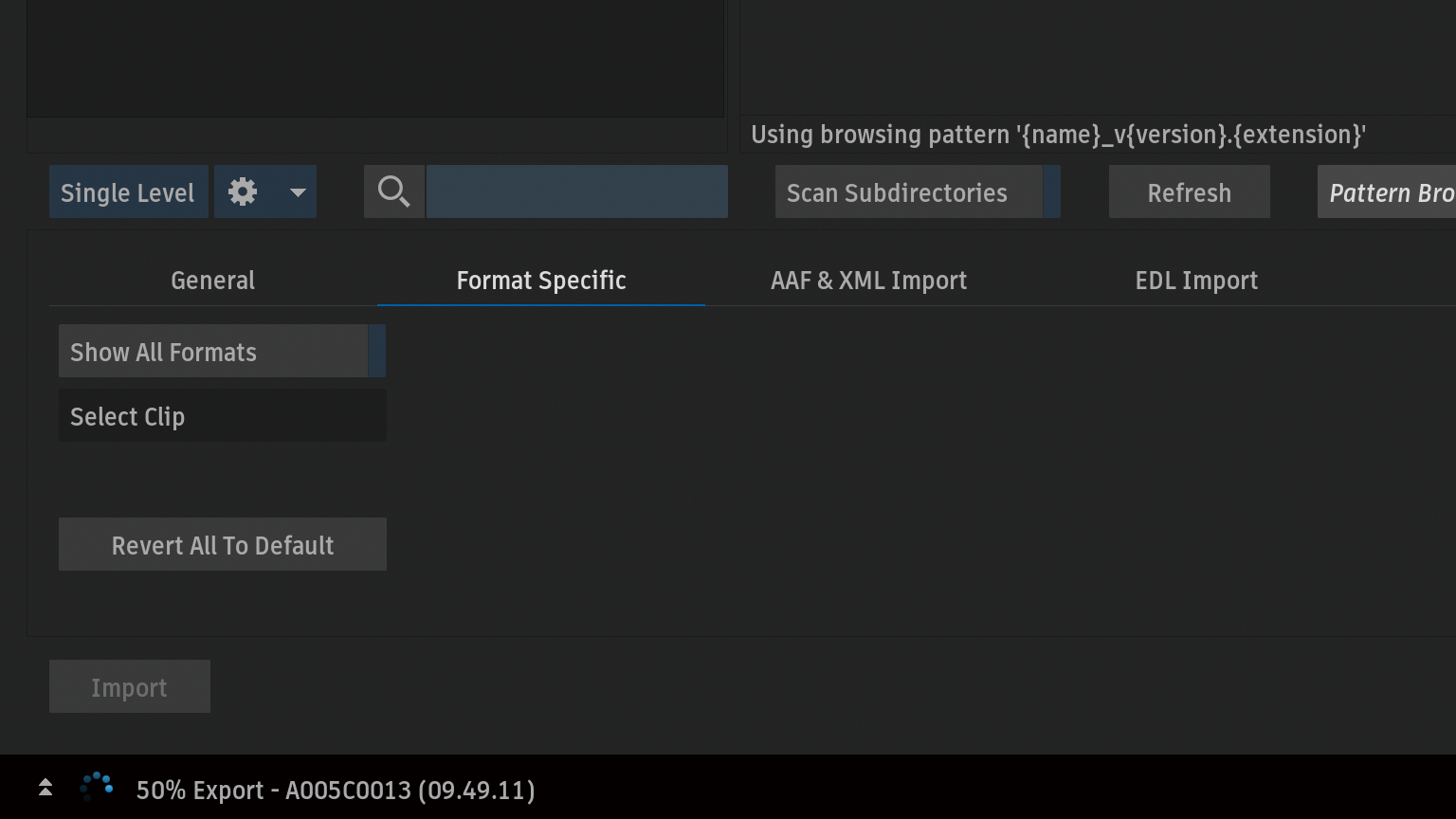Toggle Pattern Browsing mode
The image size is (1456, 819).
[x=1387, y=192]
